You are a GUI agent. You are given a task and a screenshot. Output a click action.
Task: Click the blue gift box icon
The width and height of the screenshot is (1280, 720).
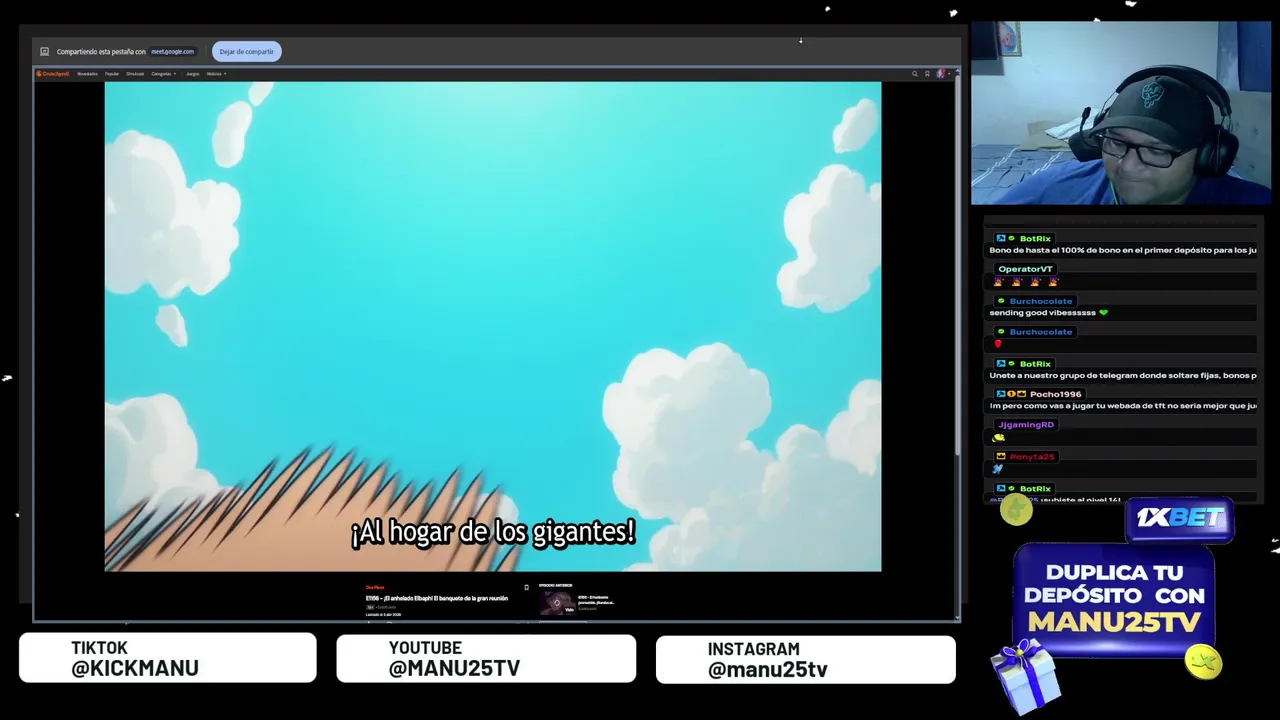click(1028, 676)
